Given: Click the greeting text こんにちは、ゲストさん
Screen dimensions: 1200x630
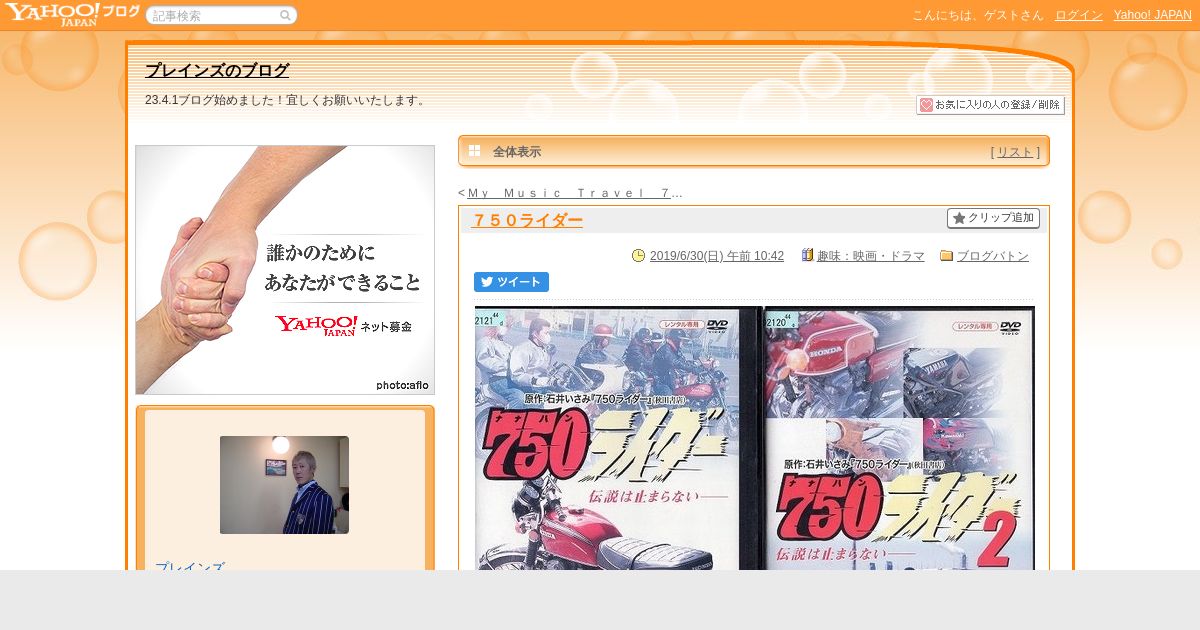Looking at the screenshot, I should click(977, 15).
